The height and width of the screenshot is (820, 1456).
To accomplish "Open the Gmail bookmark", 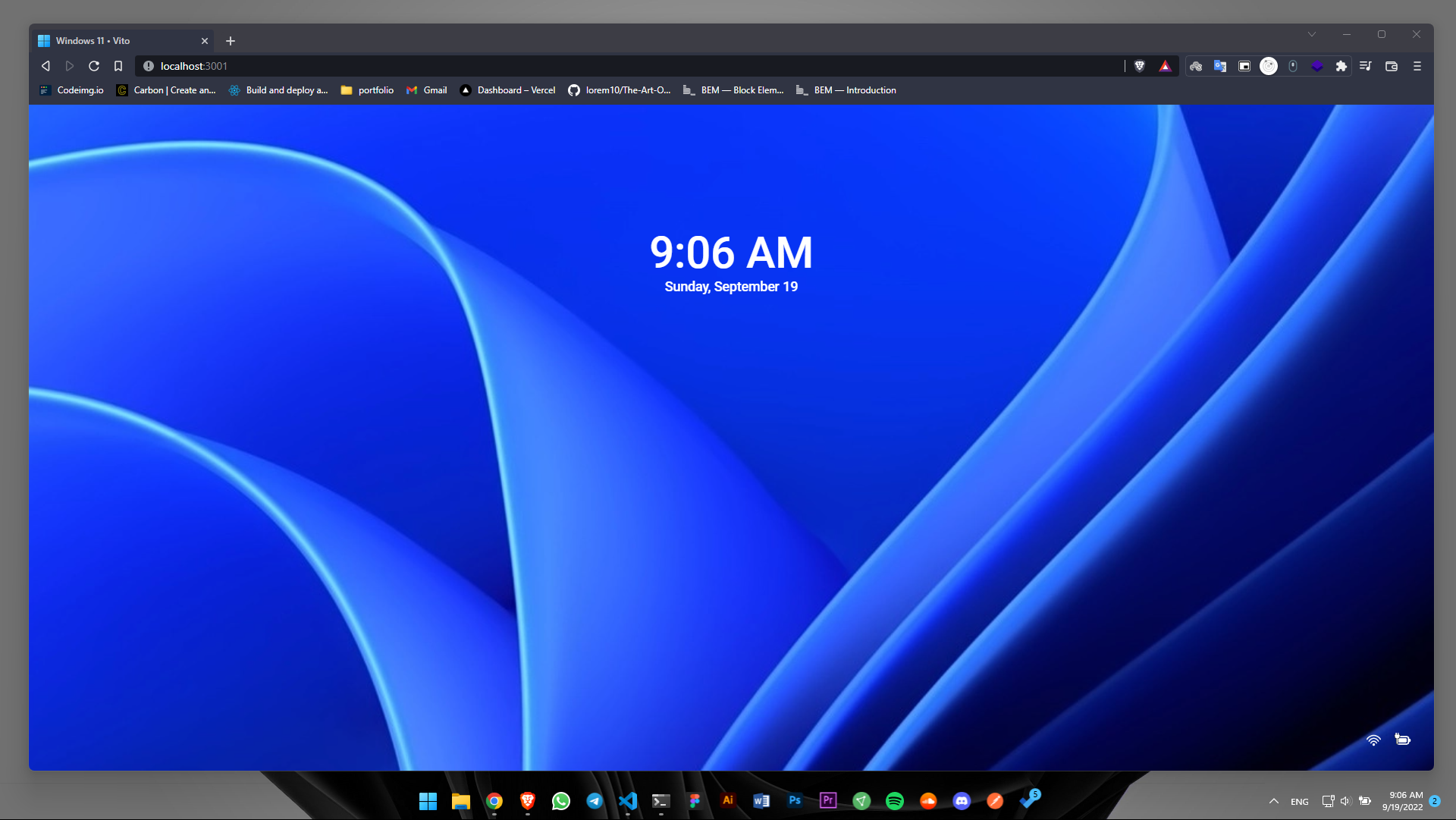I will 427,90.
